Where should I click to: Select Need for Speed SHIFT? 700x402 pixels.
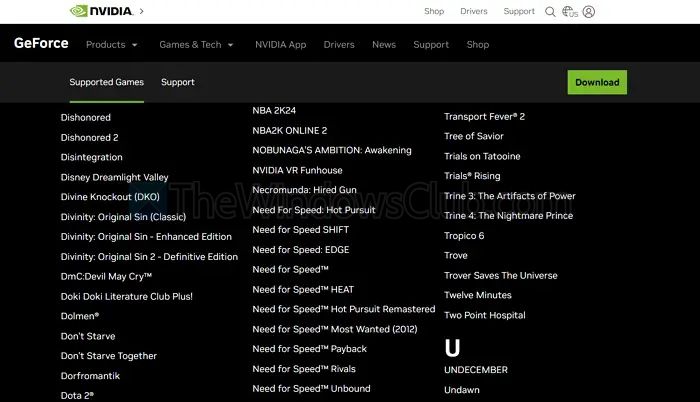pyautogui.click(x=300, y=230)
